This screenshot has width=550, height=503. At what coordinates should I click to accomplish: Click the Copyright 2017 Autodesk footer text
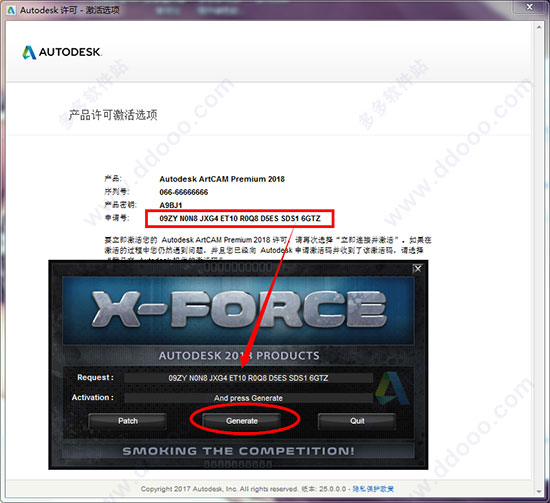point(219,489)
